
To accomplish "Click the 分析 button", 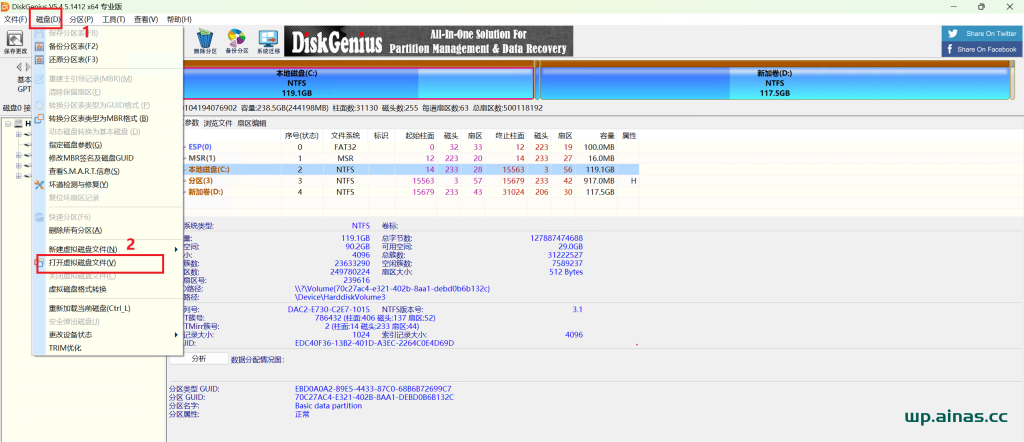I will pos(199,358).
